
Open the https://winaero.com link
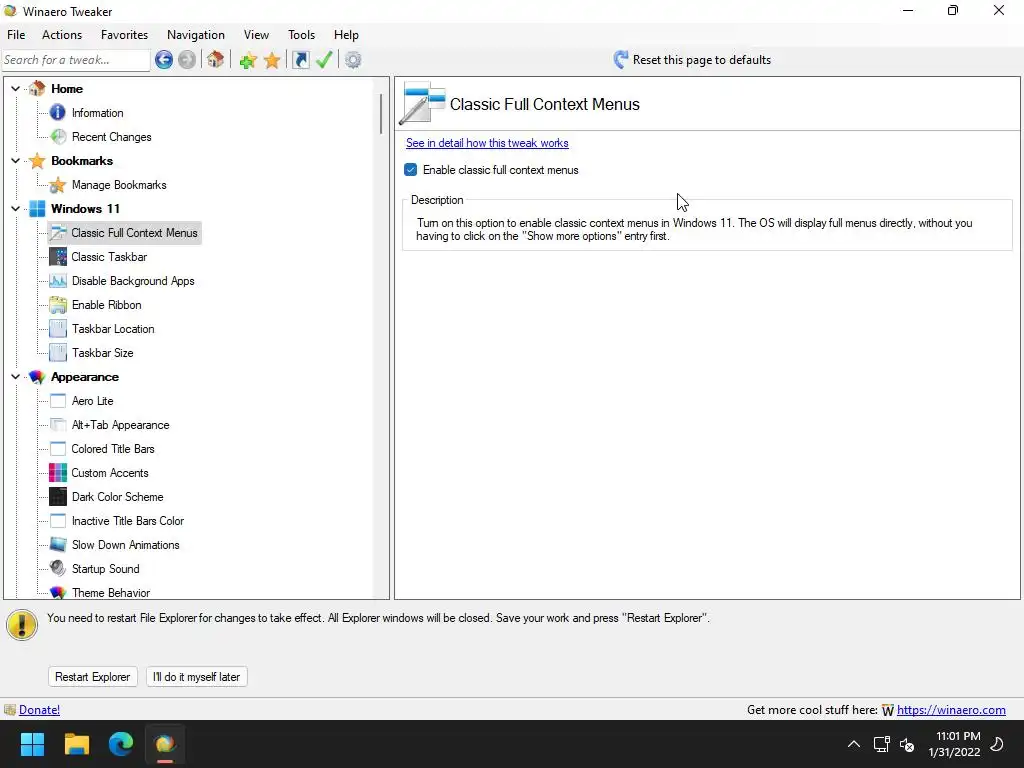[951, 710]
